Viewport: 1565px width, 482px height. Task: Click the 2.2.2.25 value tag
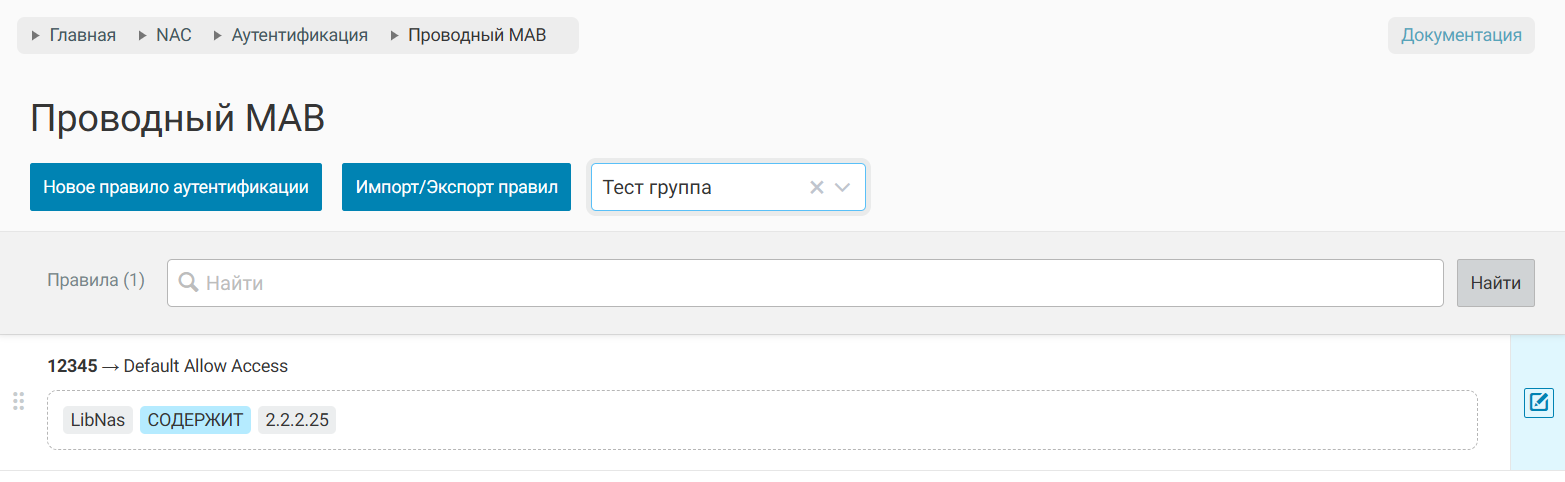coord(297,420)
